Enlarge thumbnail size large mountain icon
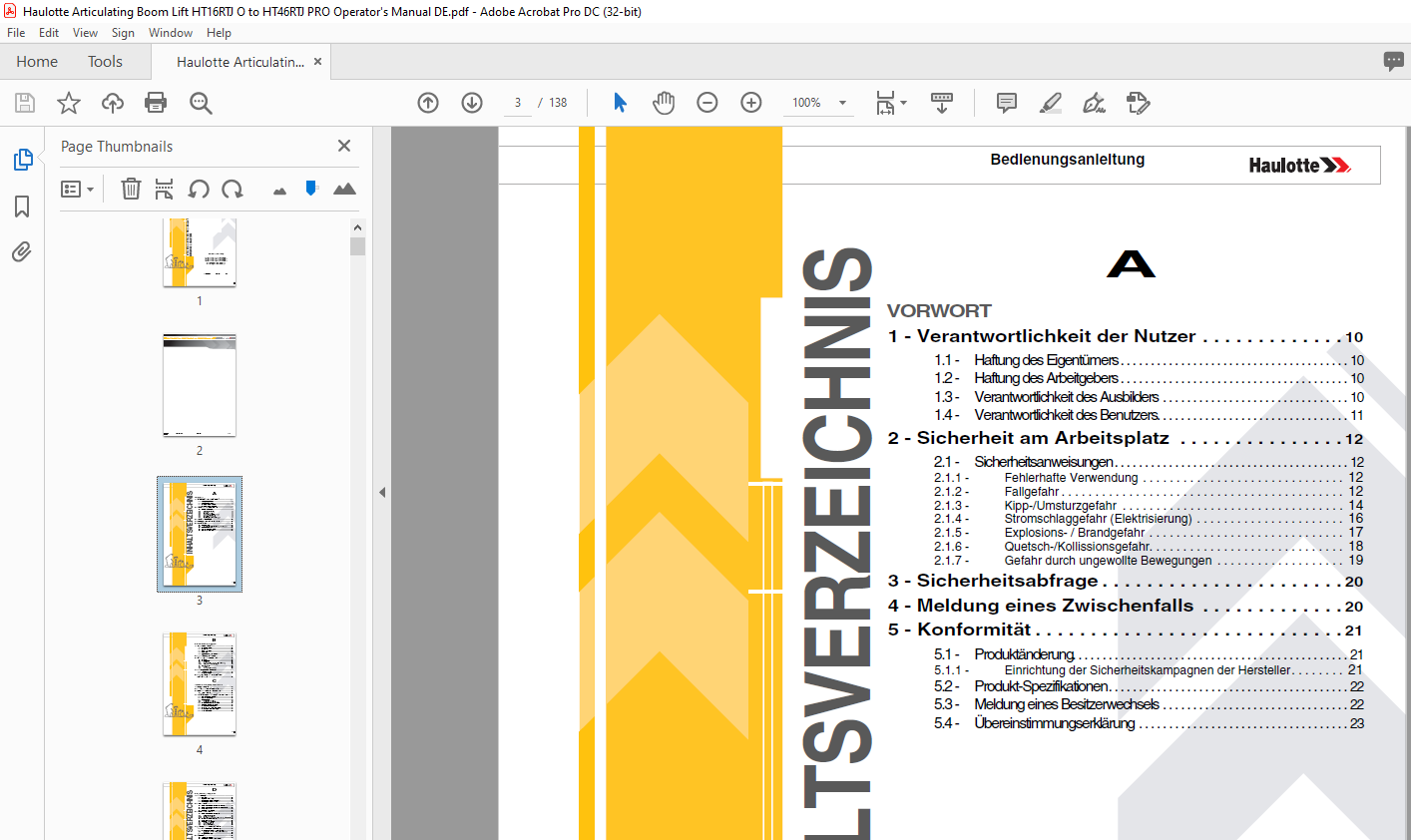 point(344,189)
